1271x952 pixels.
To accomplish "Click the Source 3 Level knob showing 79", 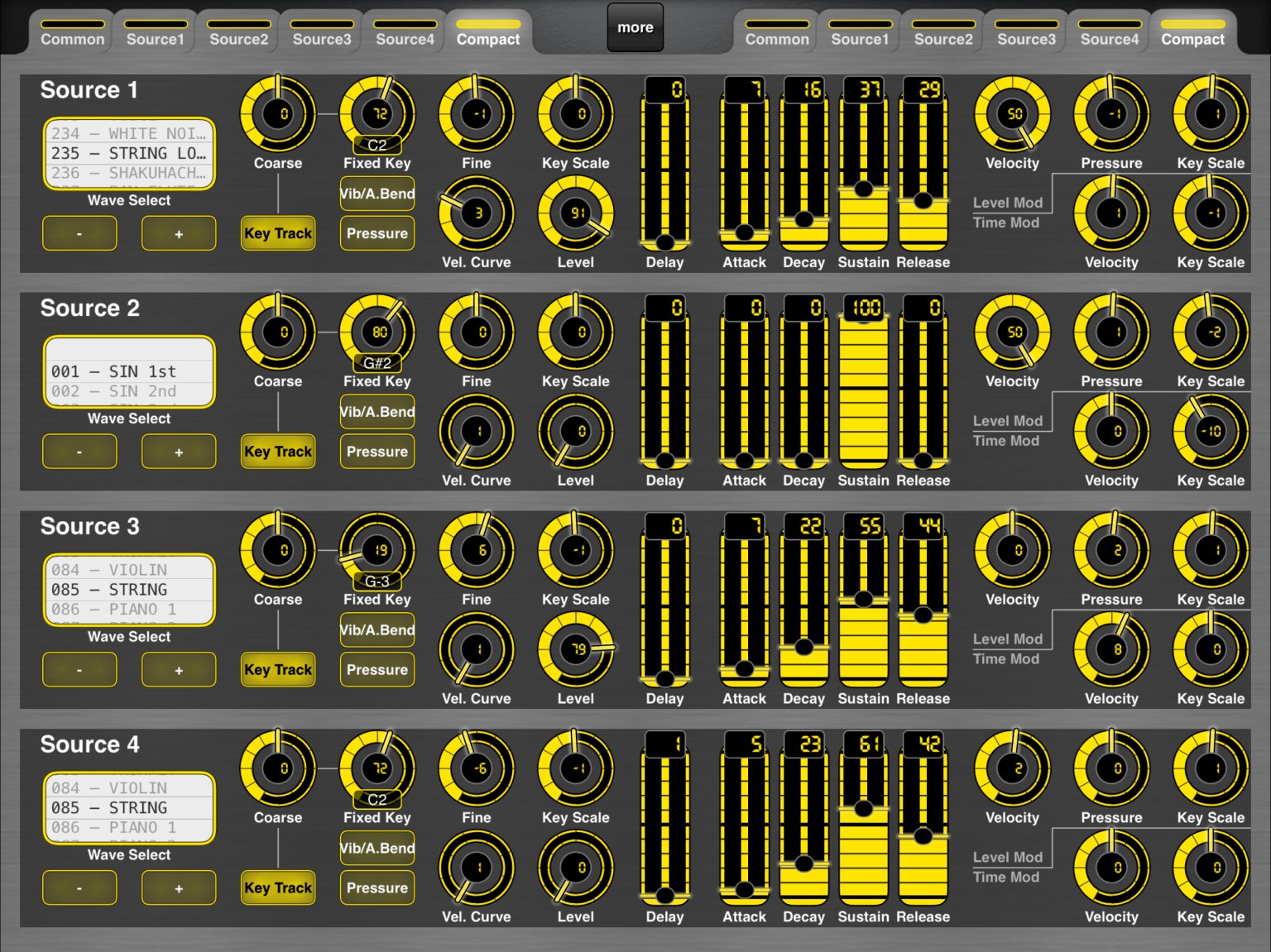I will pos(576,649).
